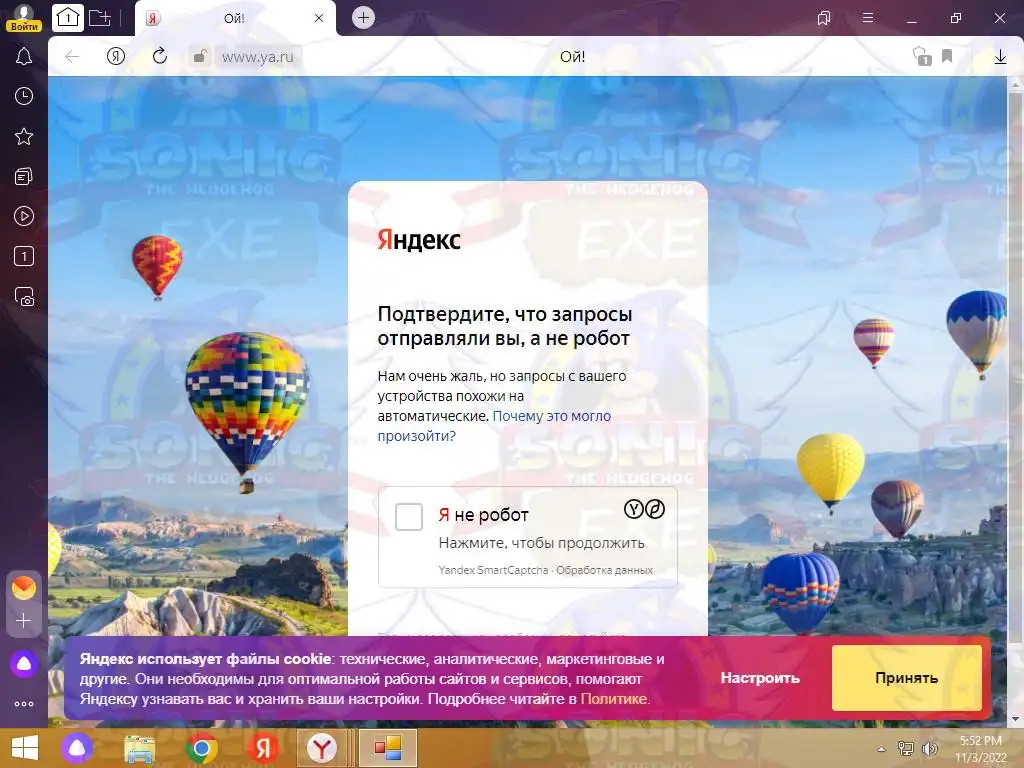Screen dimensions: 1024x768
Task: Close the Ой! tab
Action: pos(319,18)
